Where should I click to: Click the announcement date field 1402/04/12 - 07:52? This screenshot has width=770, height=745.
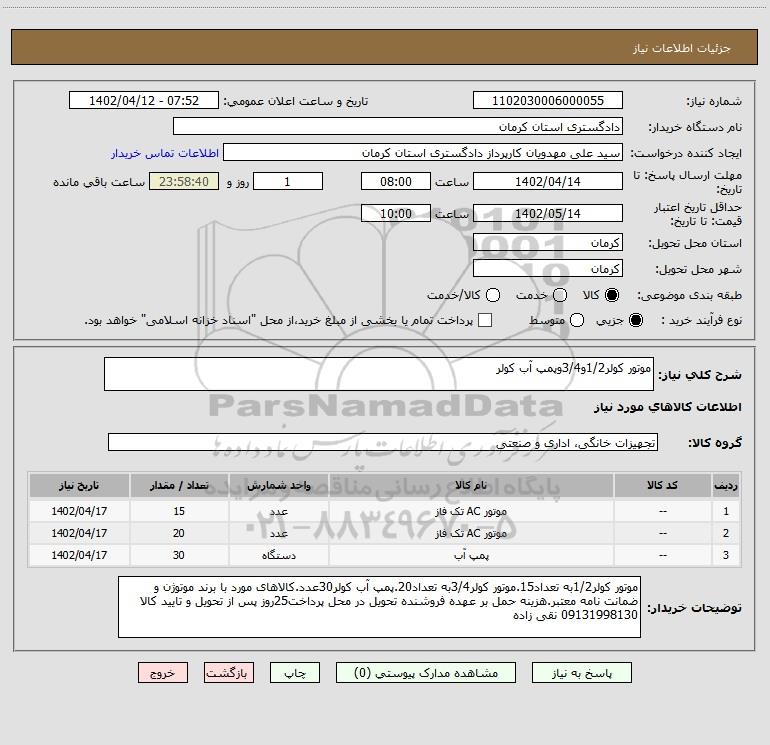(144, 101)
